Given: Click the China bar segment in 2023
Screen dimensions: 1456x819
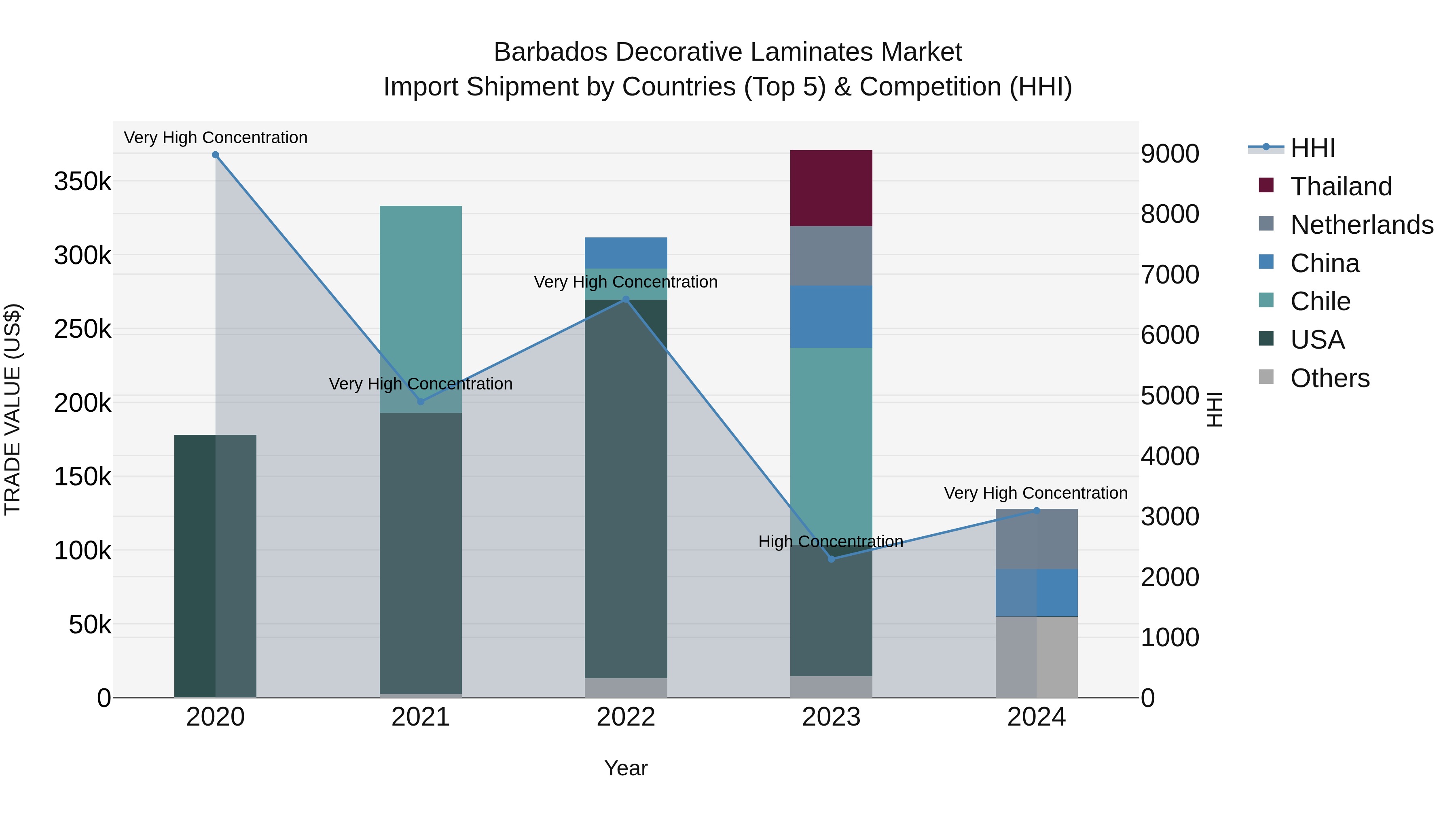Looking at the screenshot, I should click(831, 317).
